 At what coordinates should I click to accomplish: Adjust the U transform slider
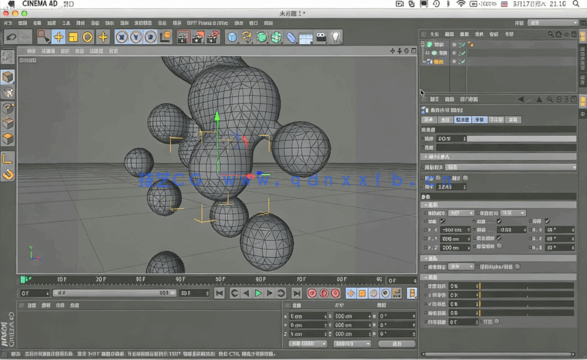coord(526,295)
